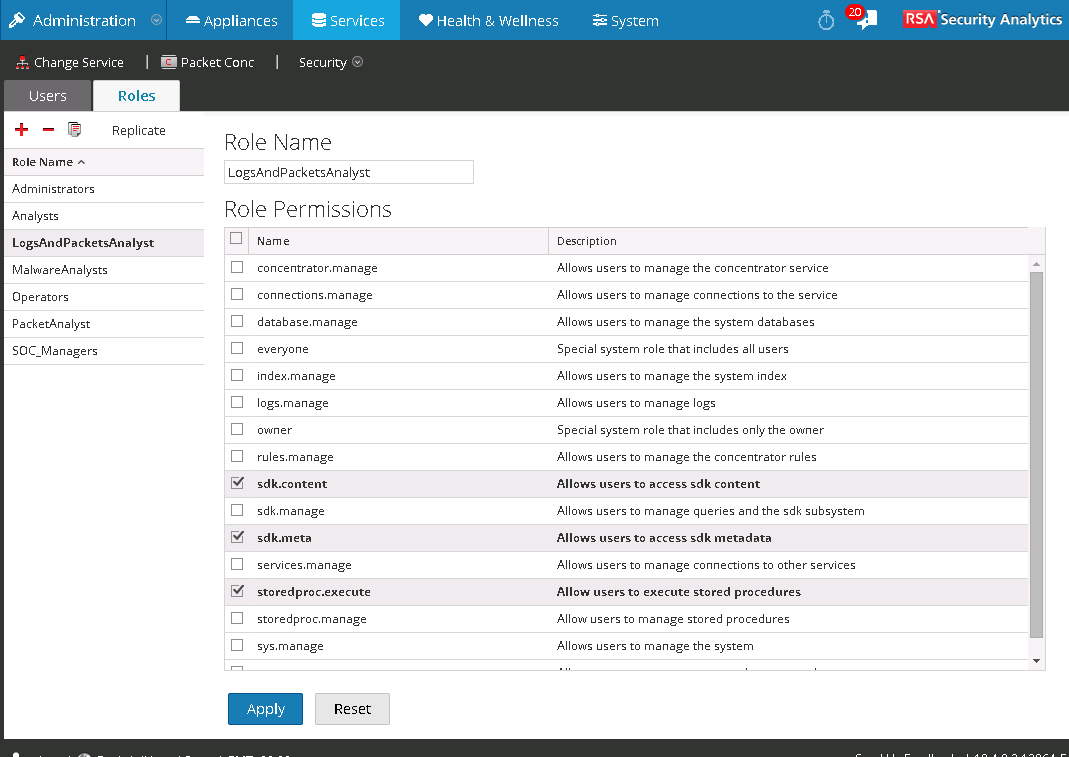Uncheck the sdk.meta permission checkbox
Screen dimensions: 1069x757
coord(237,537)
